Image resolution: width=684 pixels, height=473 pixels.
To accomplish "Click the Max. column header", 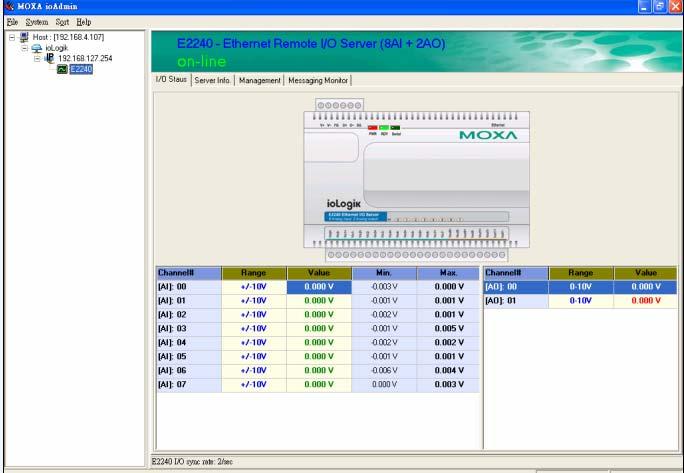I will [x=448, y=273].
